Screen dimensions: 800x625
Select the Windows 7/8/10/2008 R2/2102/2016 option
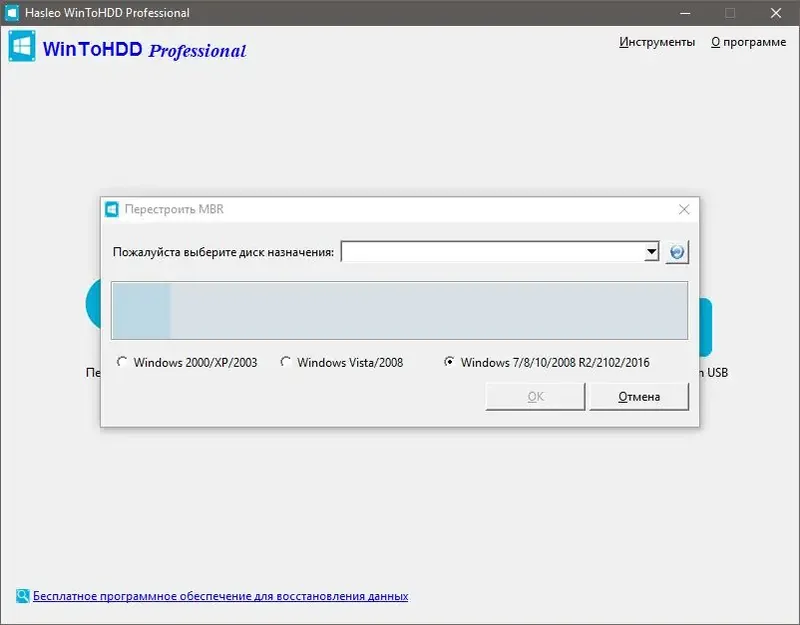[x=450, y=362]
